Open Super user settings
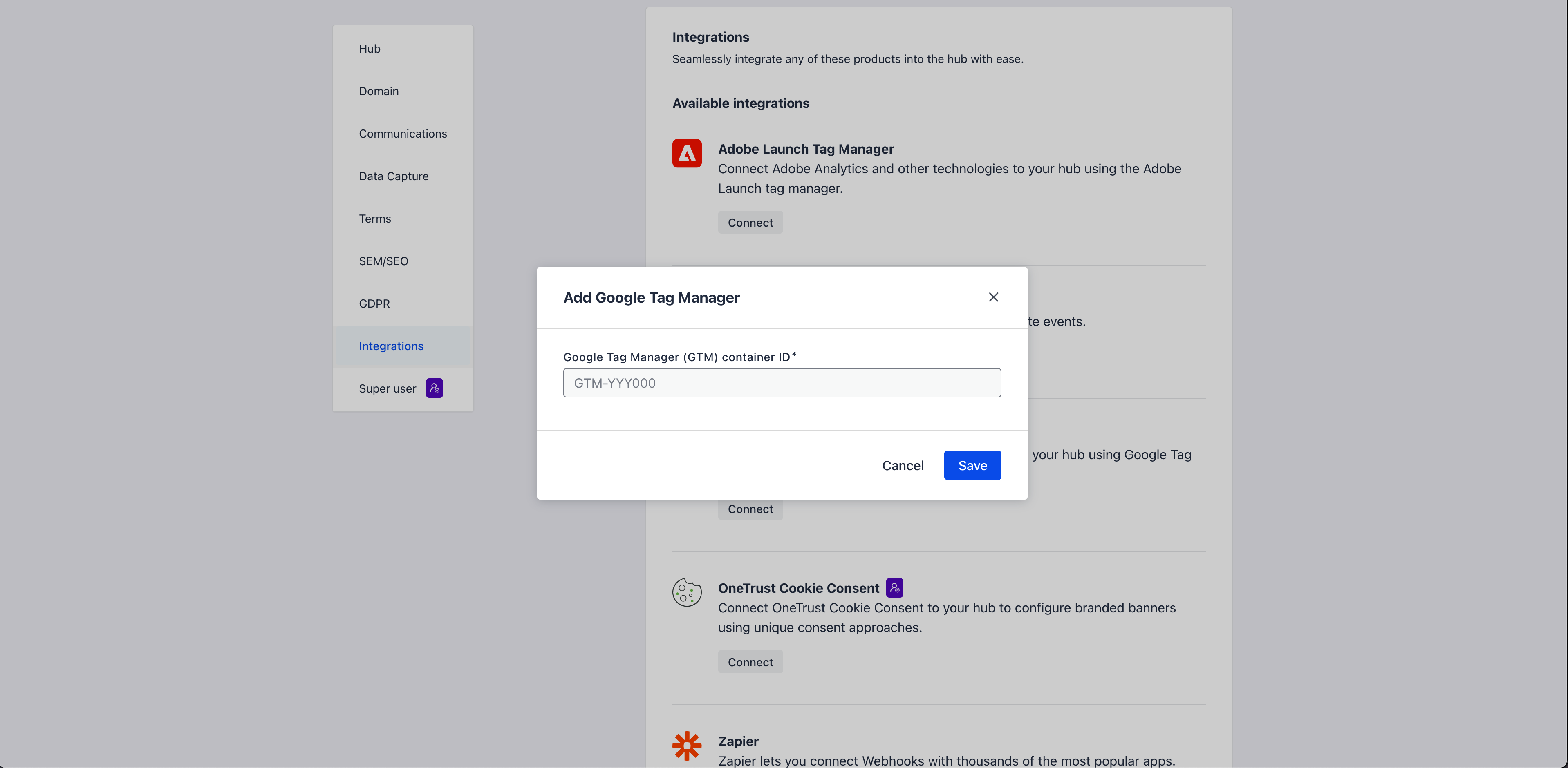 [403, 389]
